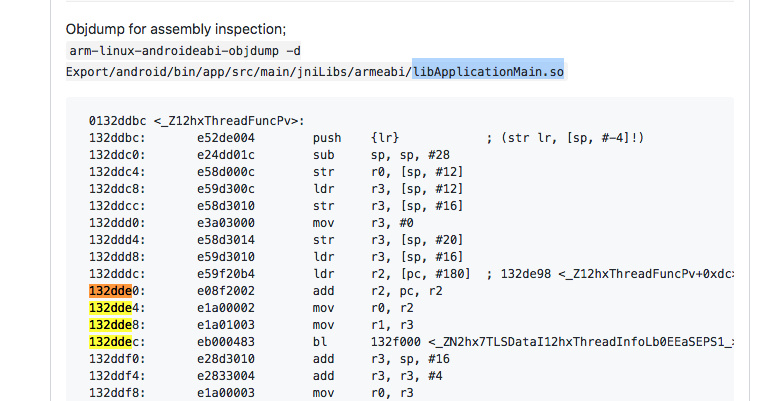Click the _Z12hxThreadFuncPv function label line
The width and height of the screenshot is (777, 401).
(196, 120)
